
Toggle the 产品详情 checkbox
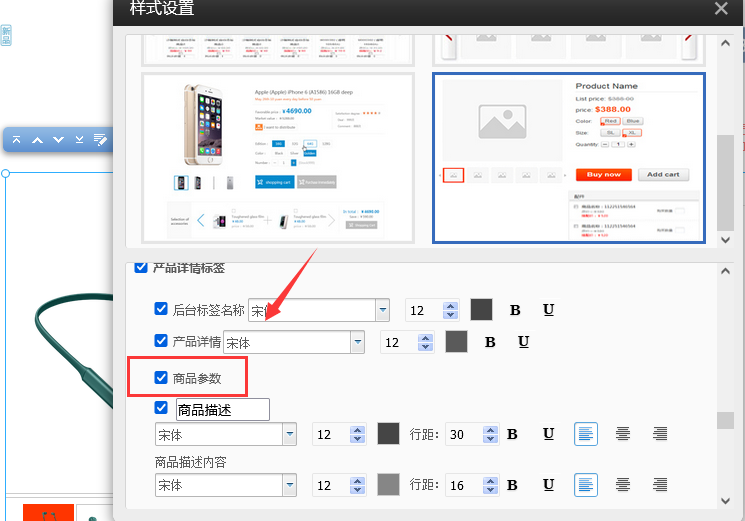point(161,341)
